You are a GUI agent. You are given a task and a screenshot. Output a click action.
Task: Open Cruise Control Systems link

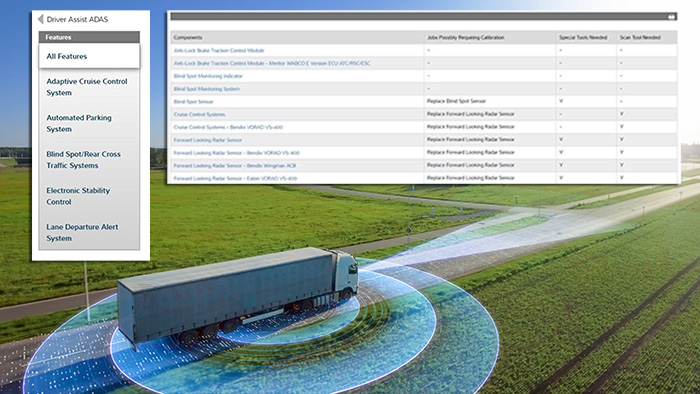(x=200, y=115)
